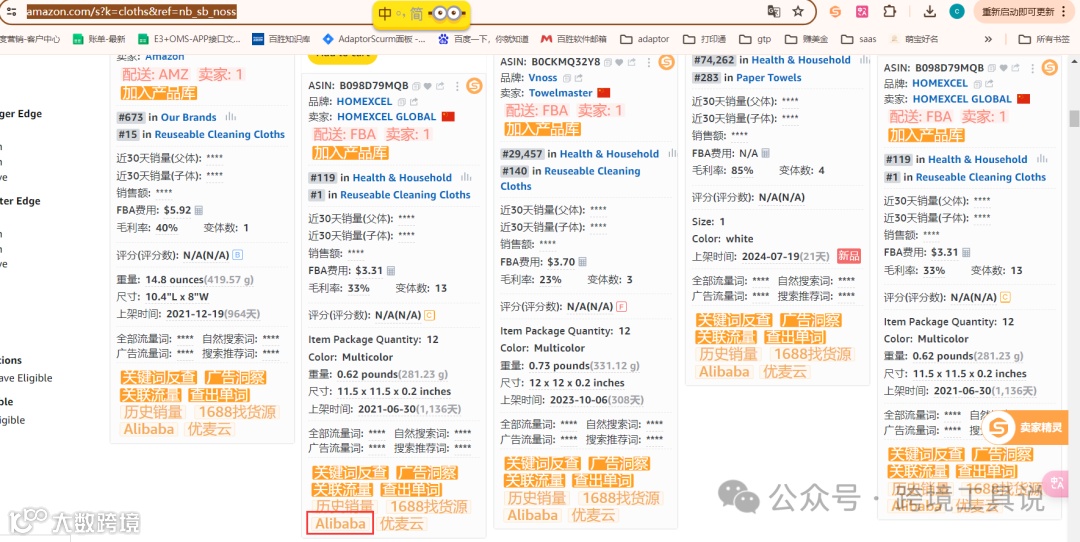This screenshot has width=1080, height=542.
Task: Open the site information icon in address bar
Action: point(11,11)
